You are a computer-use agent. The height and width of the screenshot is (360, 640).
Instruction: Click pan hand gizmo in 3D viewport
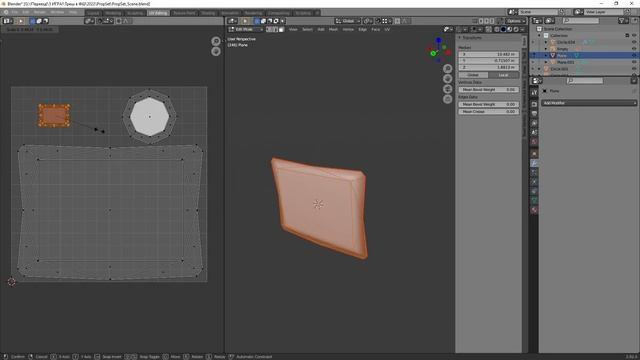(x=448, y=78)
